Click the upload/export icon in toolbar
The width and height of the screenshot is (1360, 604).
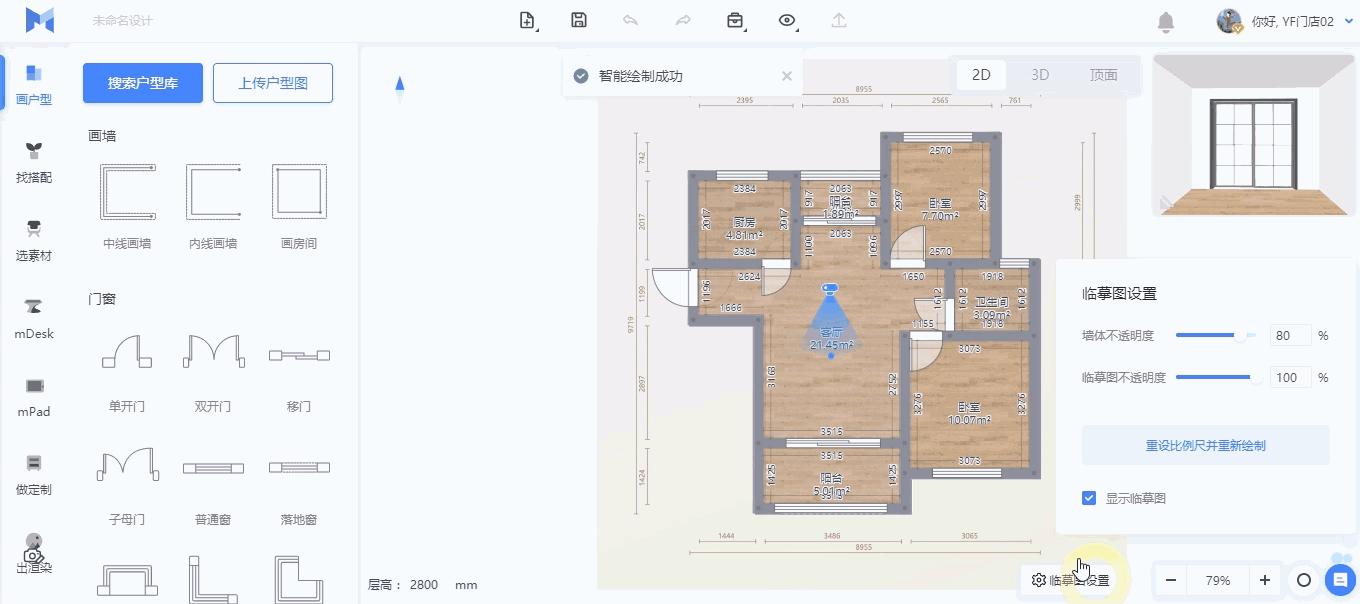(839, 20)
